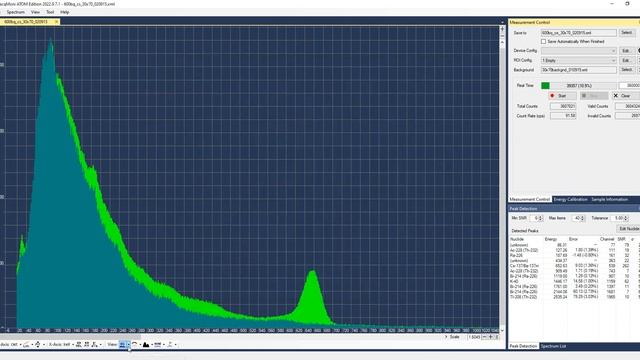Image resolution: width=640 pixels, height=360 pixels.
Task: Click the Scale value field
Action: 474,337
